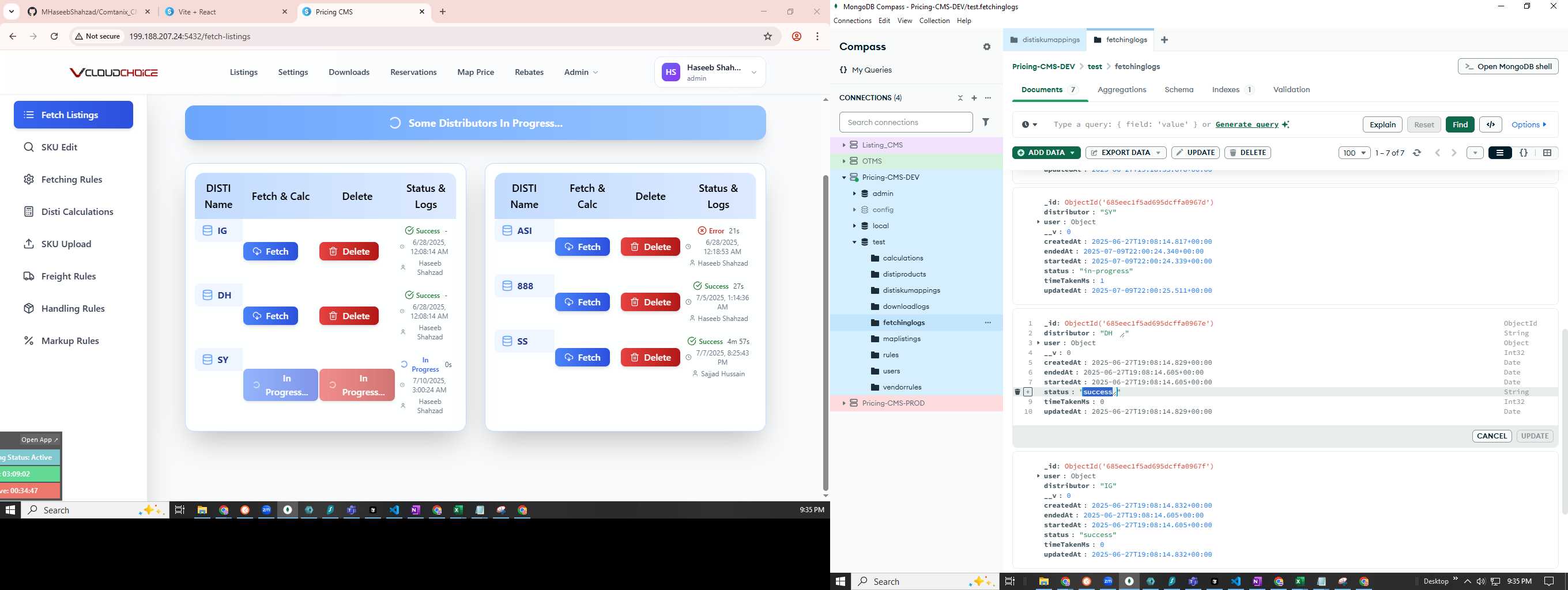Screen dimensions: 1568x590
Task: Open Haseeb Shah user profile dropdown
Action: coord(710,73)
